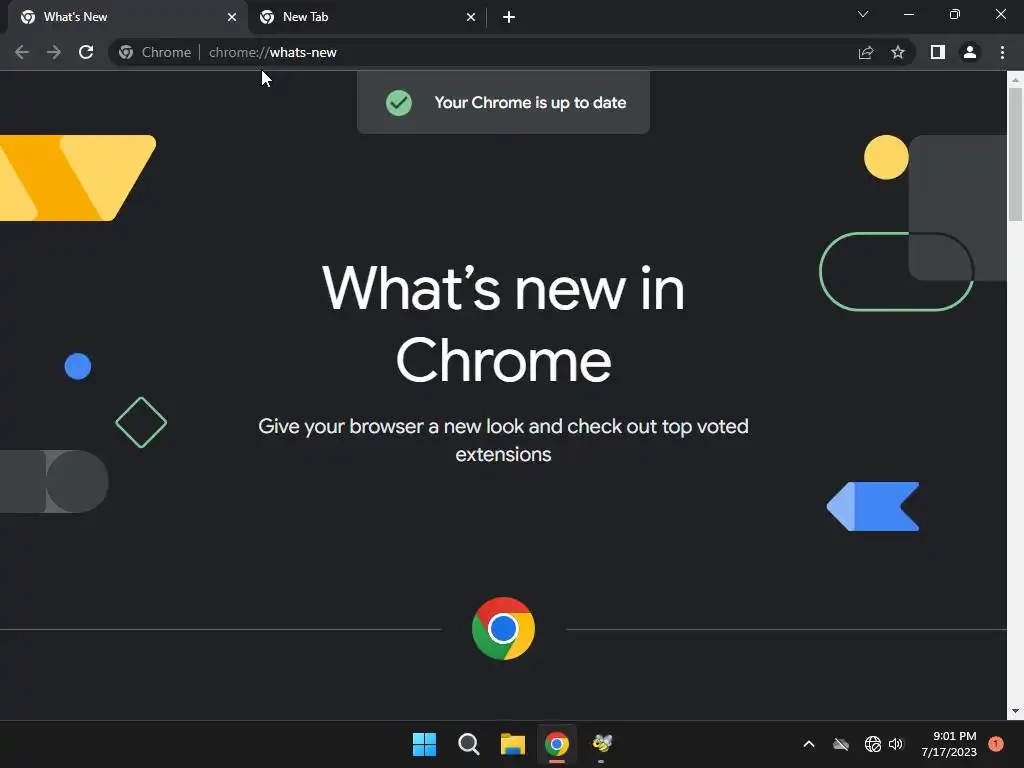Image resolution: width=1024 pixels, height=768 pixels.
Task: Click the forward navigation arrow
Action: (54, 52)
